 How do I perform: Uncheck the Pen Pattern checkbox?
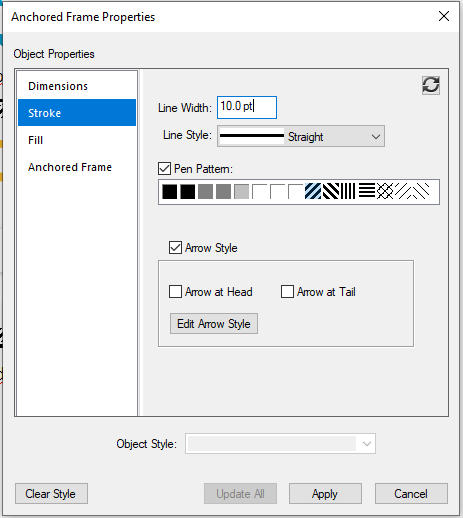point(164,169)
